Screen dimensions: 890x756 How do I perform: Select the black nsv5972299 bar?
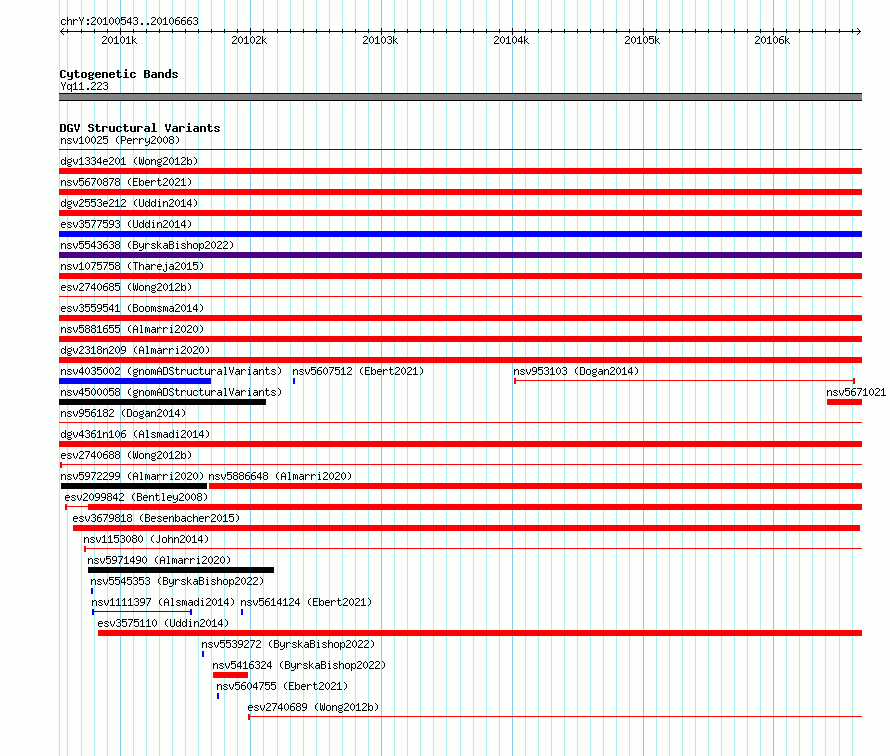(134, 486)
